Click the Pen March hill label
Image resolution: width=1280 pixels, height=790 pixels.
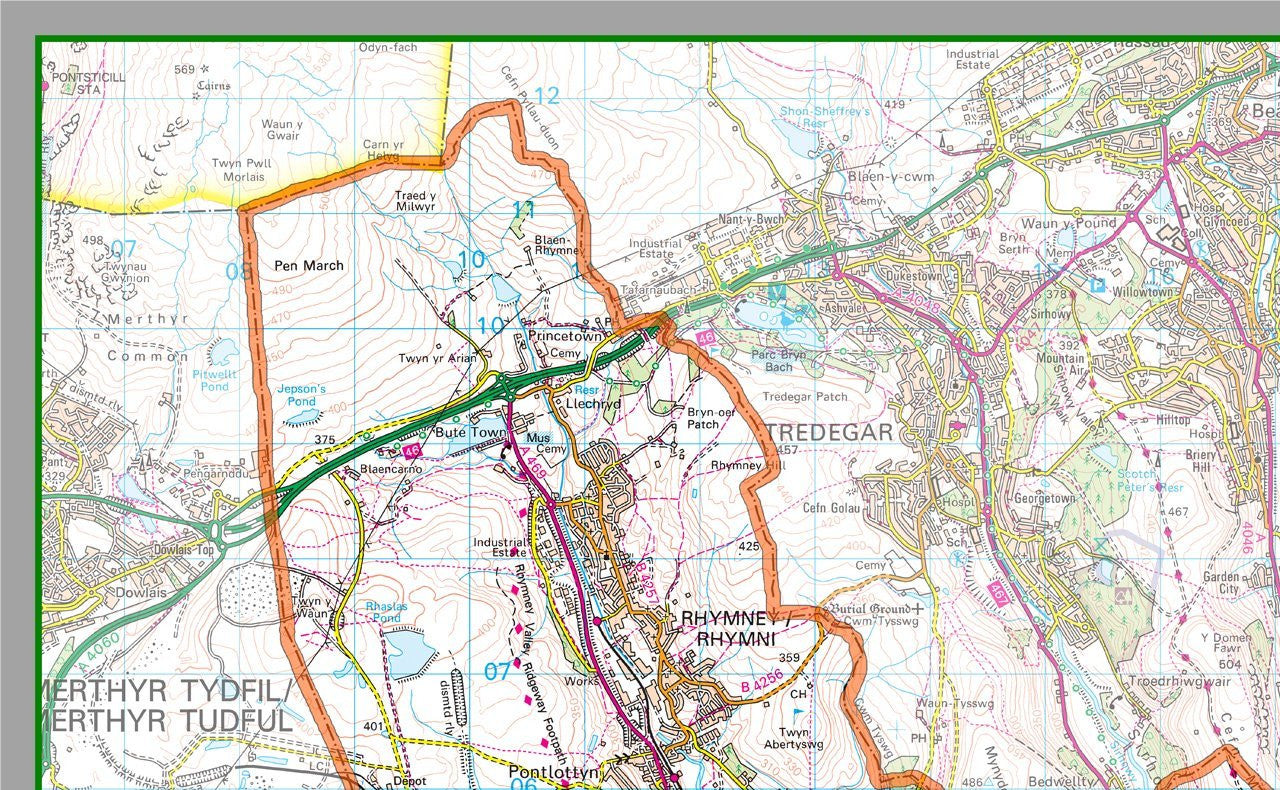click(x=309, y=266)
